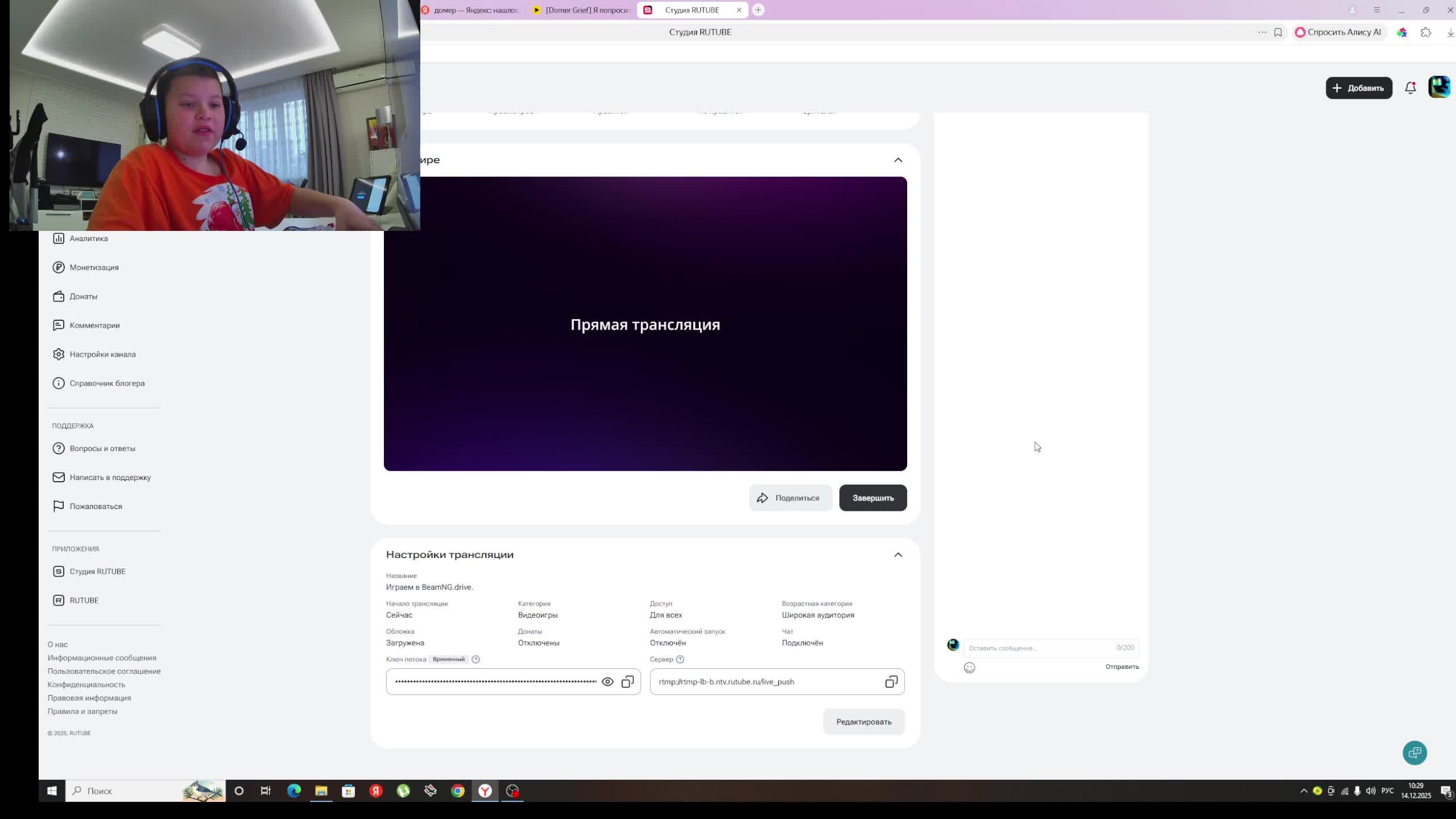The image size is (1456, 819).
Task: Open the notifications bell
Action: coord(1410,88)
